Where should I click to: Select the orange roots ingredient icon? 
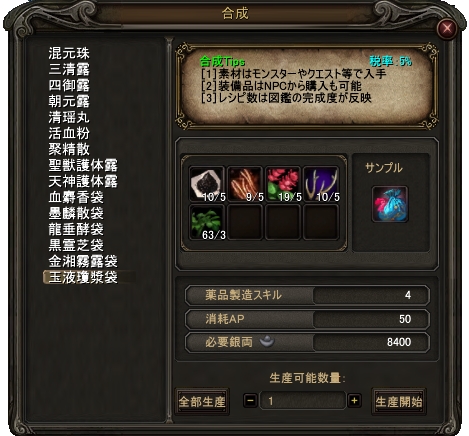245,184
